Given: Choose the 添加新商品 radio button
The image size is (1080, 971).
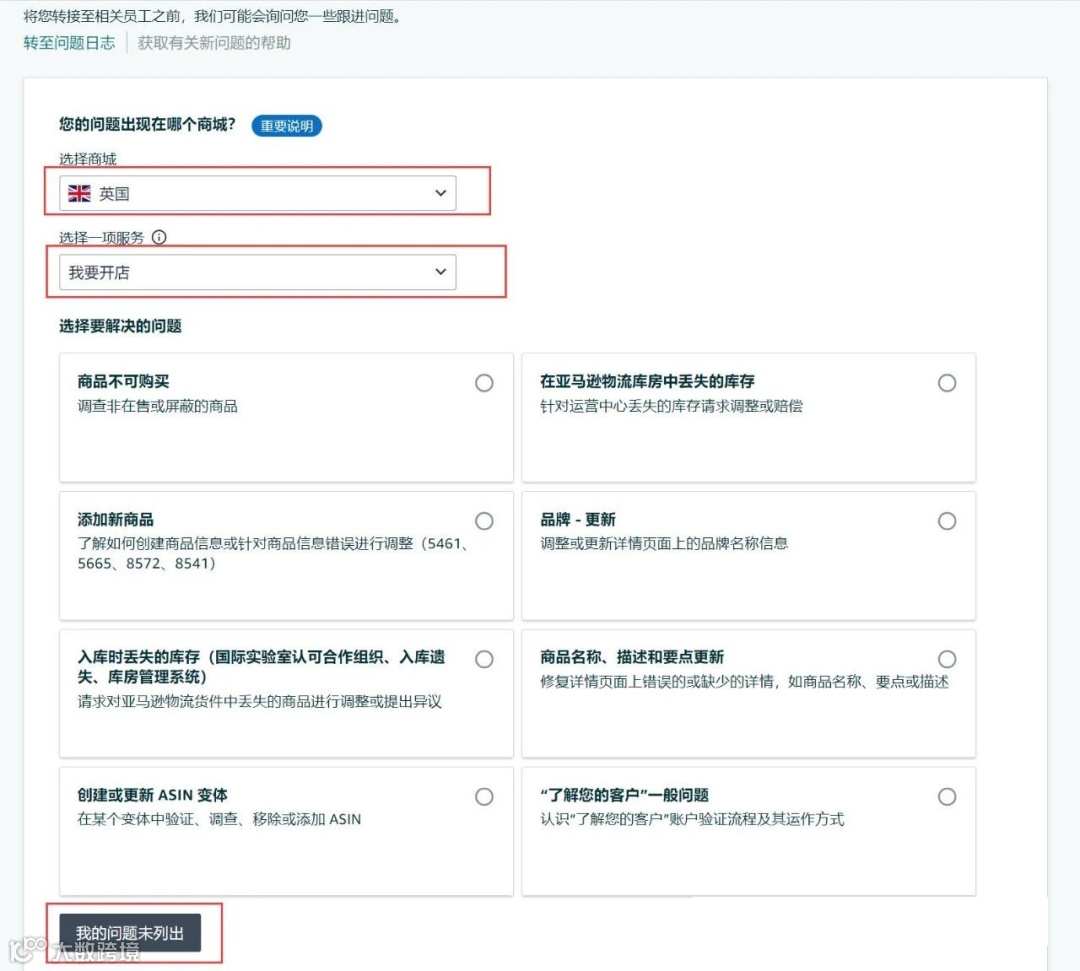Looking at the screenshot, I should coord(484,521).
